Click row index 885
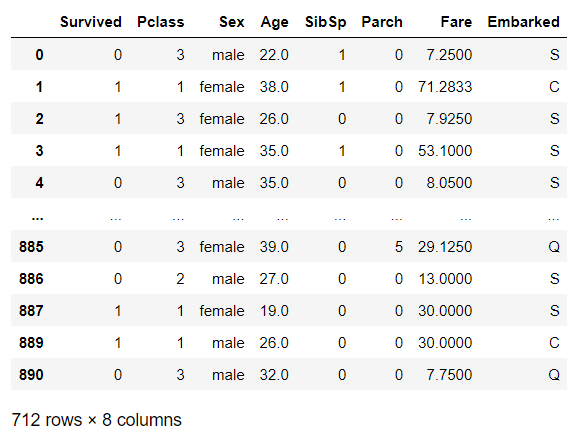This screenshot has width=584, height=436. (x=31, y=247)
